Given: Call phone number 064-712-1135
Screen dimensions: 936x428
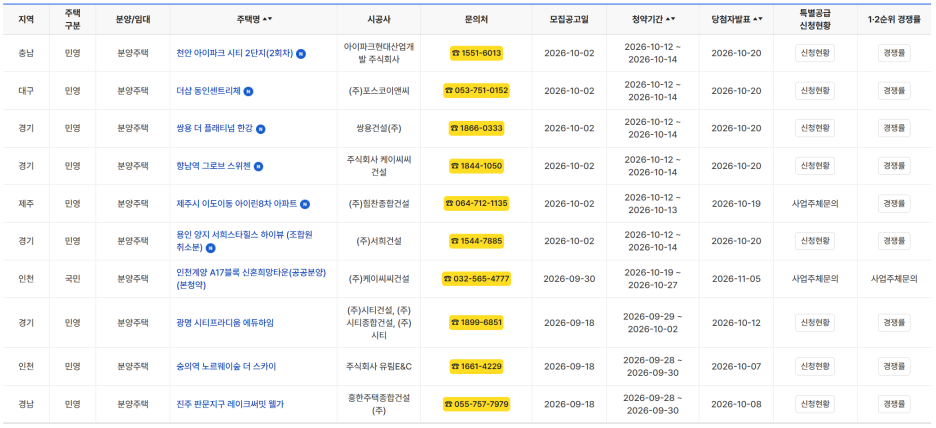Looking at the screenshot, I should (x=476, y=204).
